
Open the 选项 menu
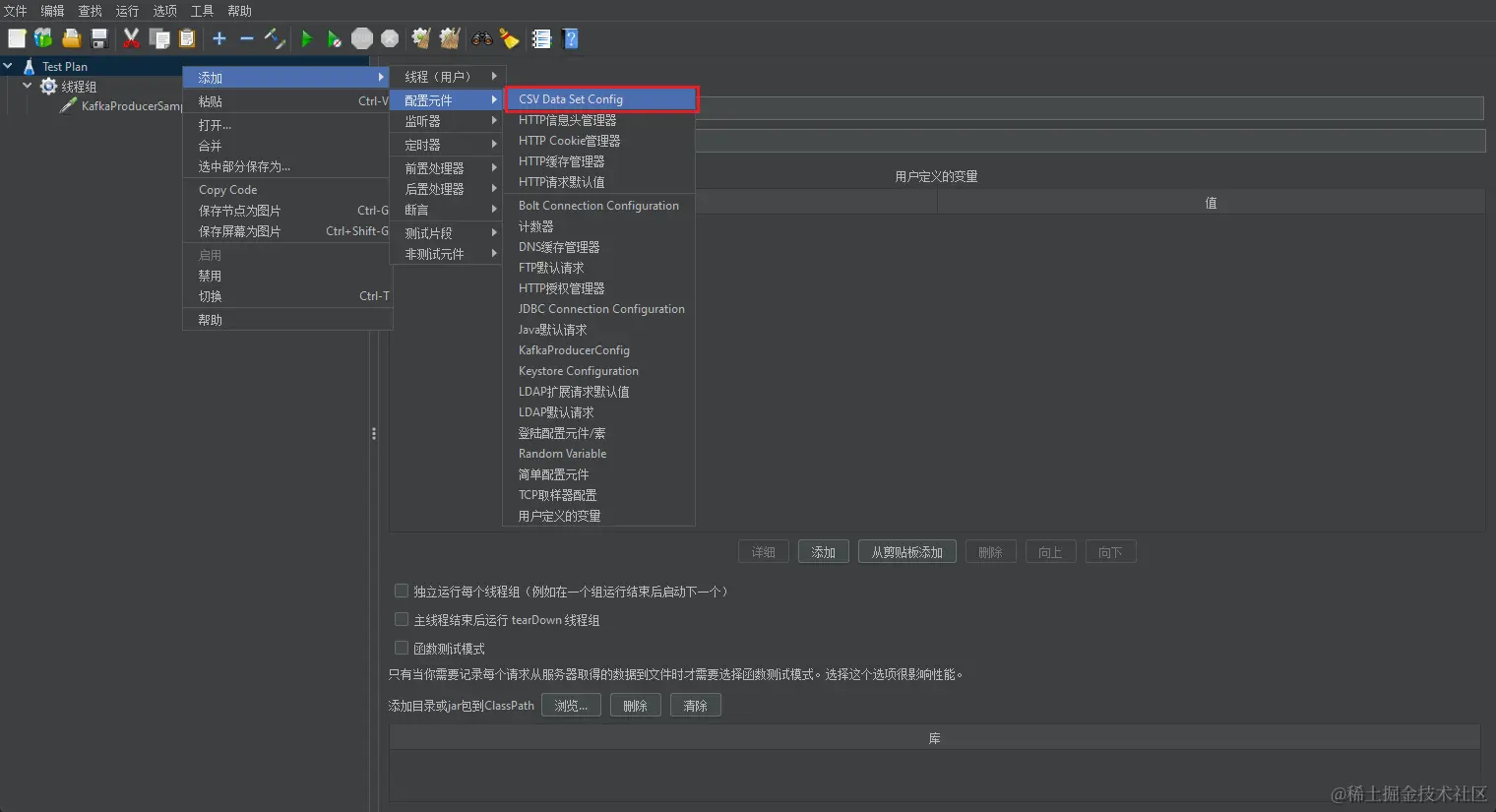pos(164,11)
